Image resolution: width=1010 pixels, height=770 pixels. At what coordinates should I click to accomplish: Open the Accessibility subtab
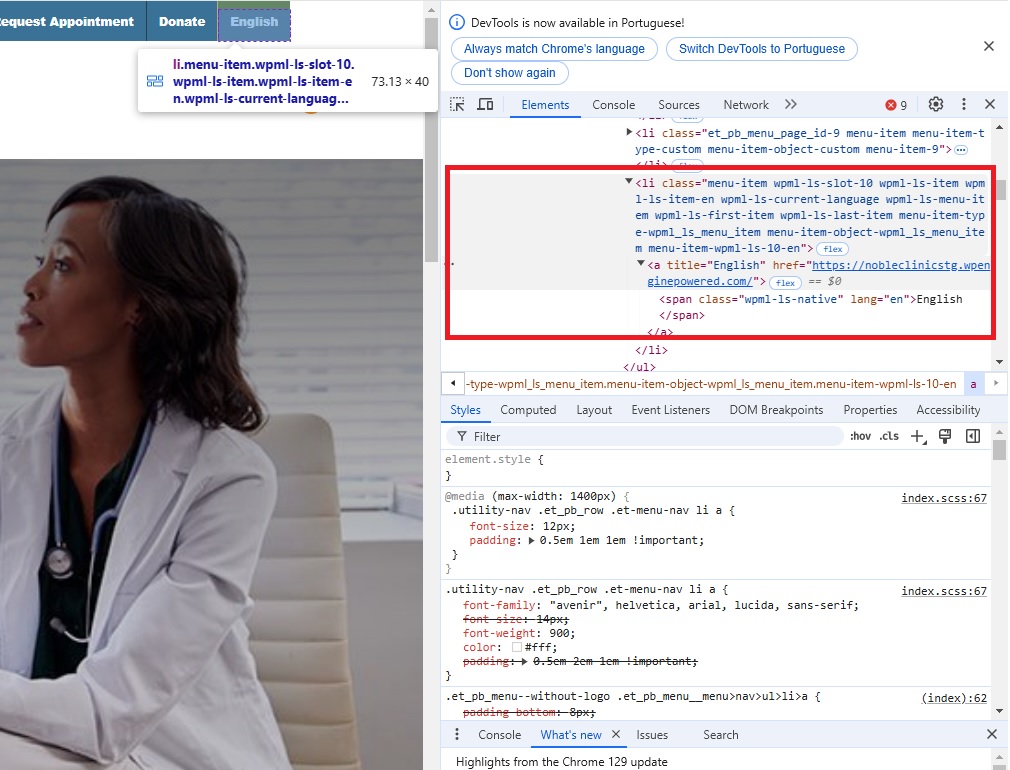(x=948, y=410)
